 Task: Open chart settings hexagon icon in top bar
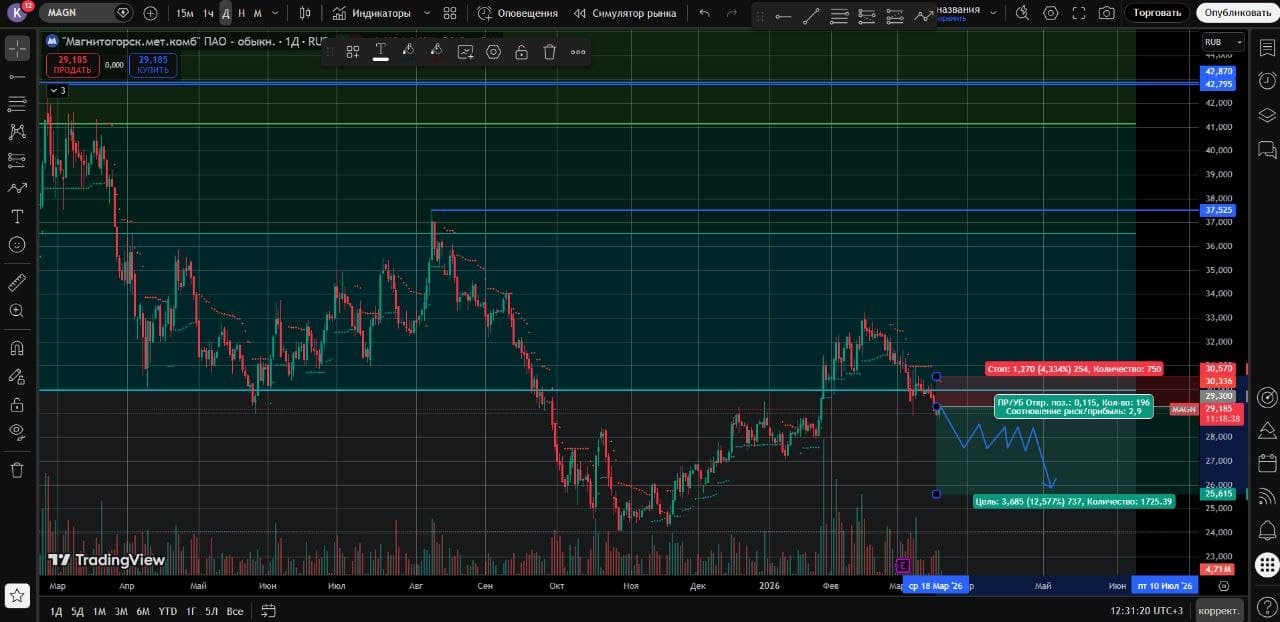(x=1050, y=13)
